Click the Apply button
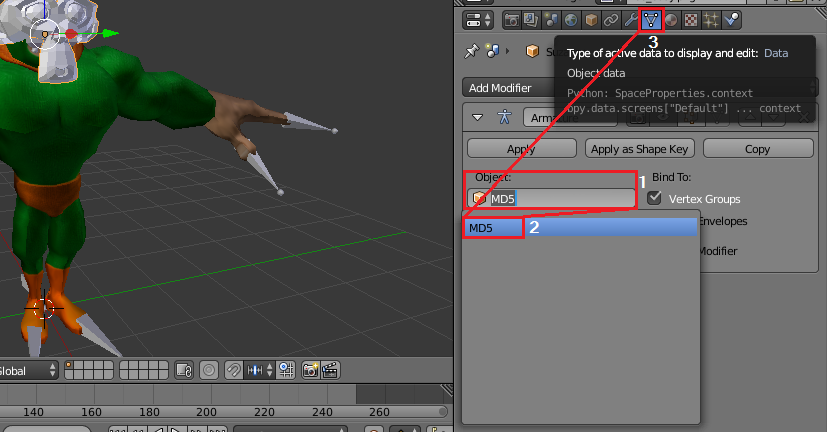Viewport: 827px width, 432px height. 522,149
